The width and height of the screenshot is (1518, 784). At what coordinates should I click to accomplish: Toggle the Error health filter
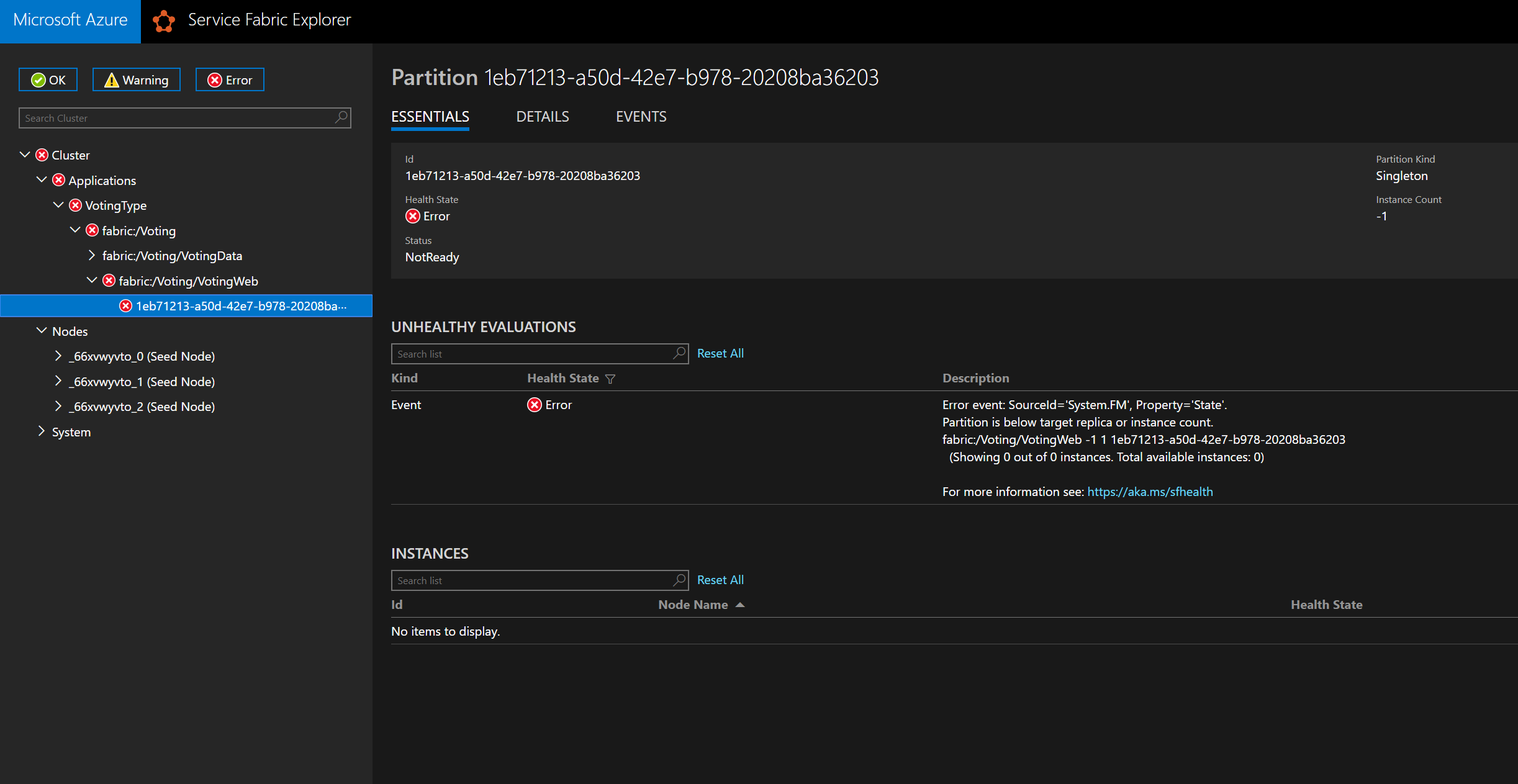click(x=230, y=79)
